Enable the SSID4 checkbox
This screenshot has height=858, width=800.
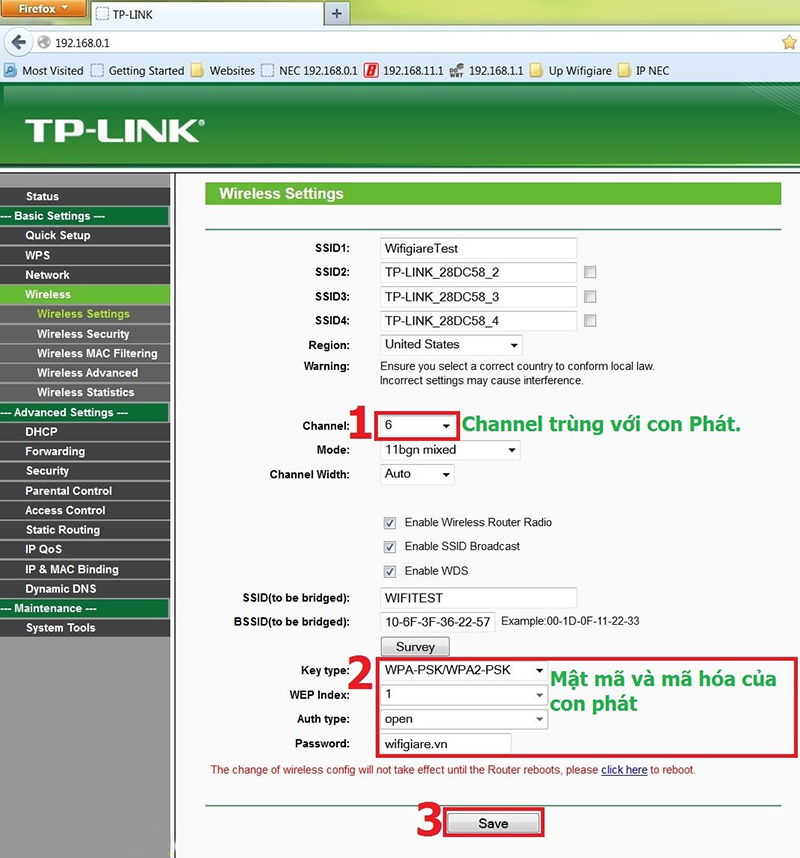590,321
